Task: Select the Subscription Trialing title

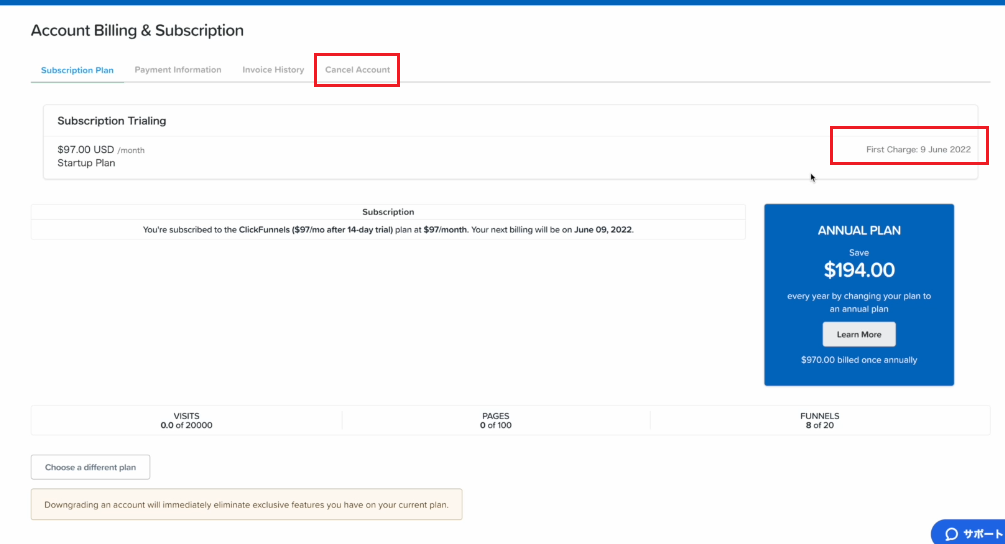Action: click(112, 120)
